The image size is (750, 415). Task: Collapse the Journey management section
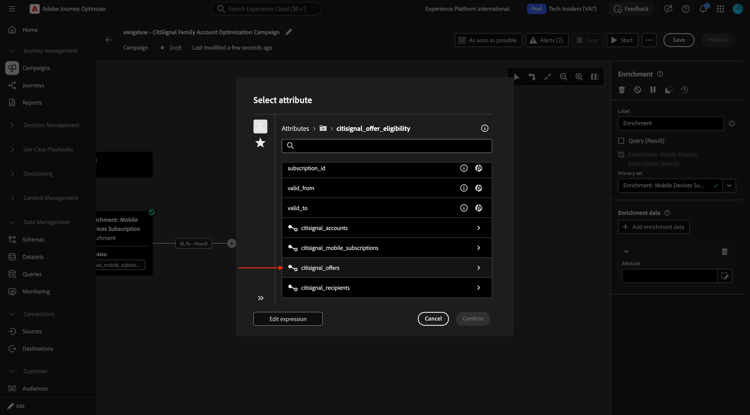(x=12, y=51)
